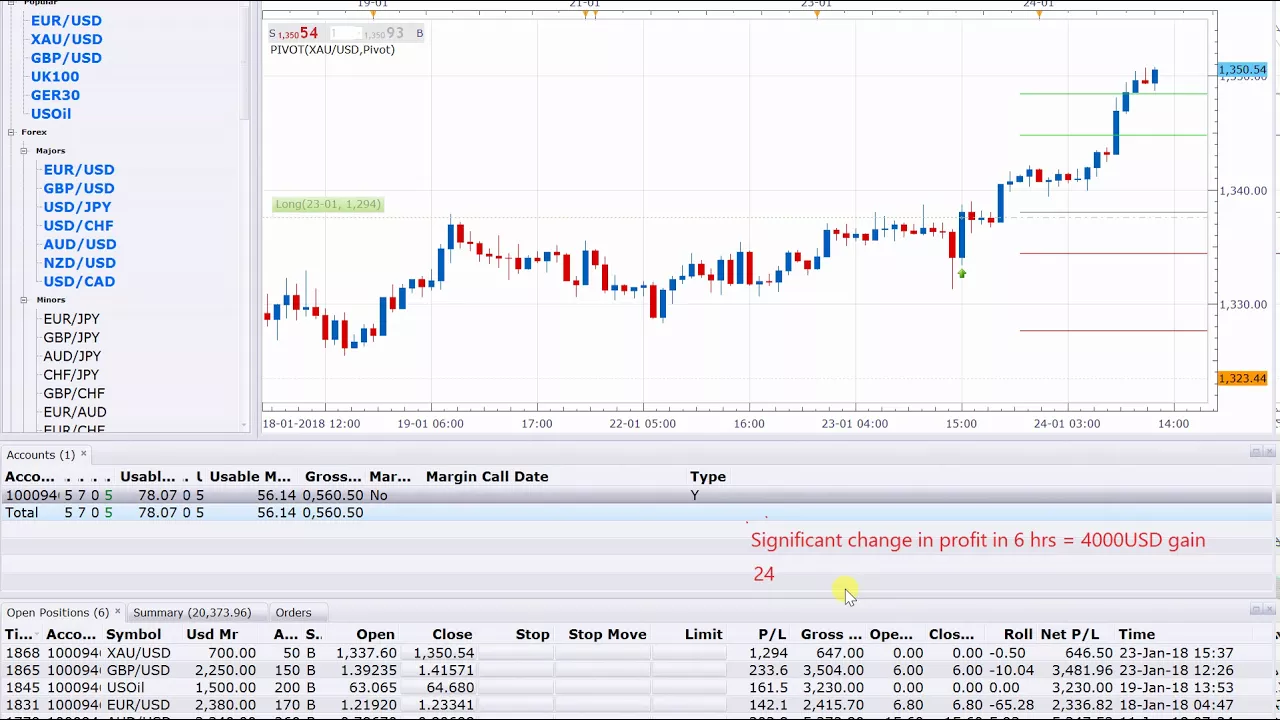Select EUR/USD under Popular
This screenshot has height=720, width=1280.
coord(66,20)
